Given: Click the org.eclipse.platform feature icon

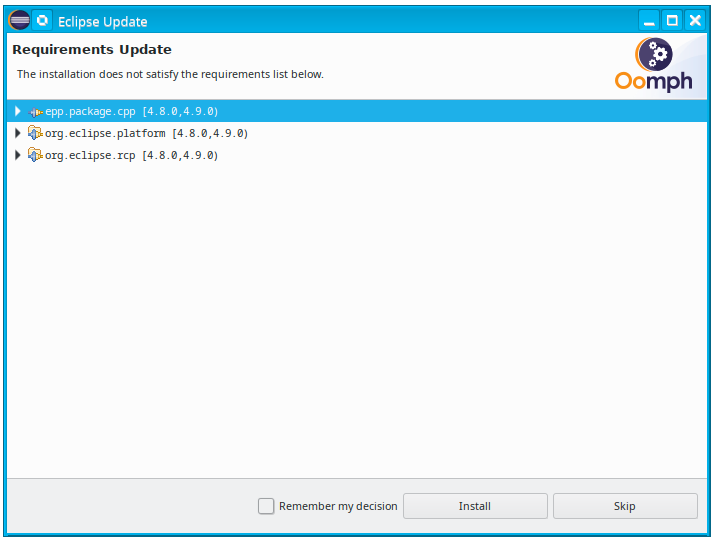Looking at the screenshot, I should point(35,133).
